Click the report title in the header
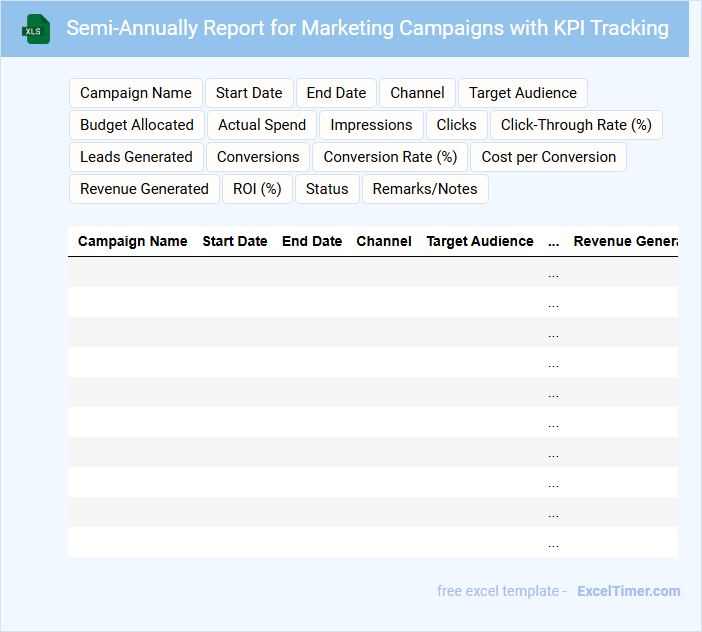The height and width of the screenshot is (632, 702). tap(367, 28)
